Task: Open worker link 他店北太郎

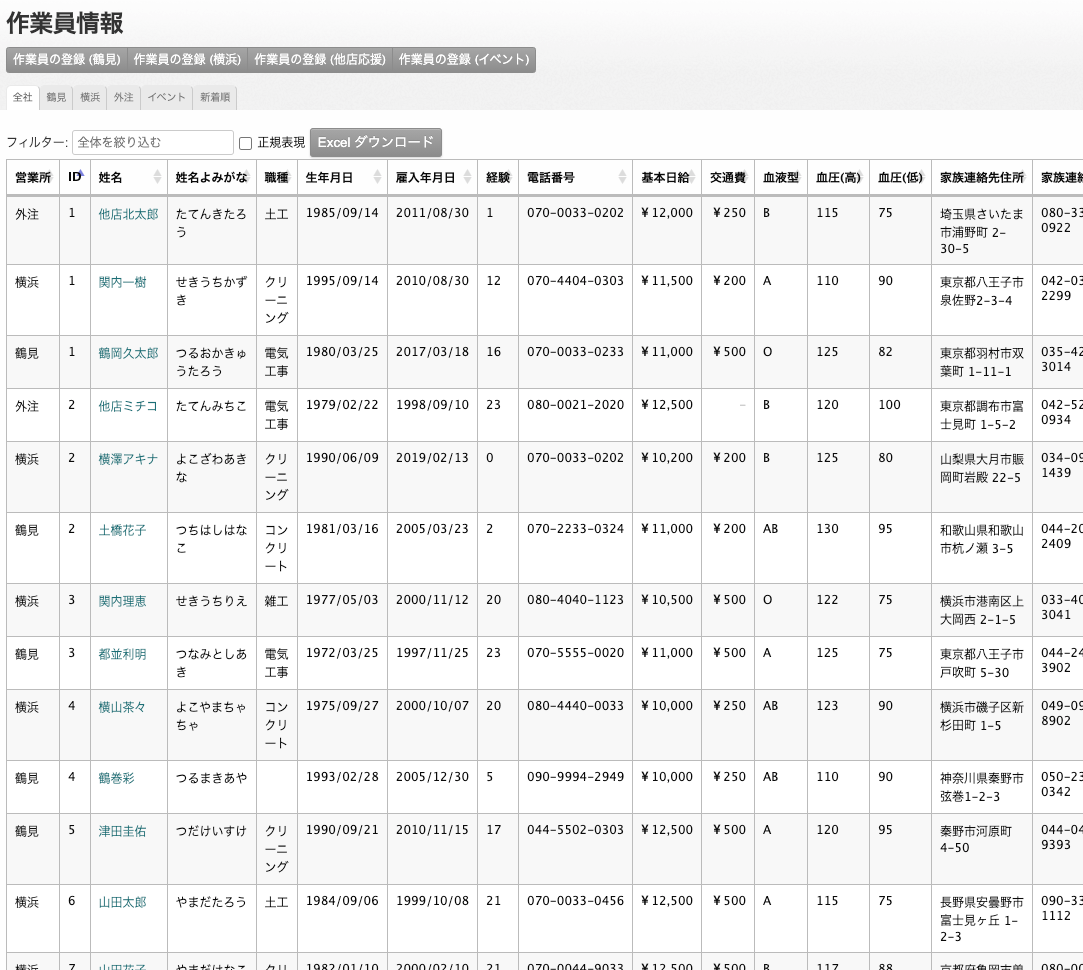Action: pos(128,214)
